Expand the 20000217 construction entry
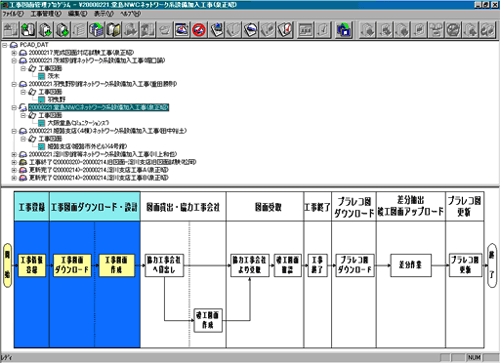500x363 pixels. click(x=14, y=53)
